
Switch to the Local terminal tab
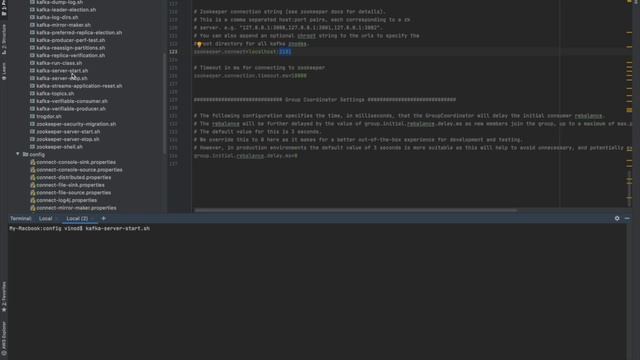[45, 218]
